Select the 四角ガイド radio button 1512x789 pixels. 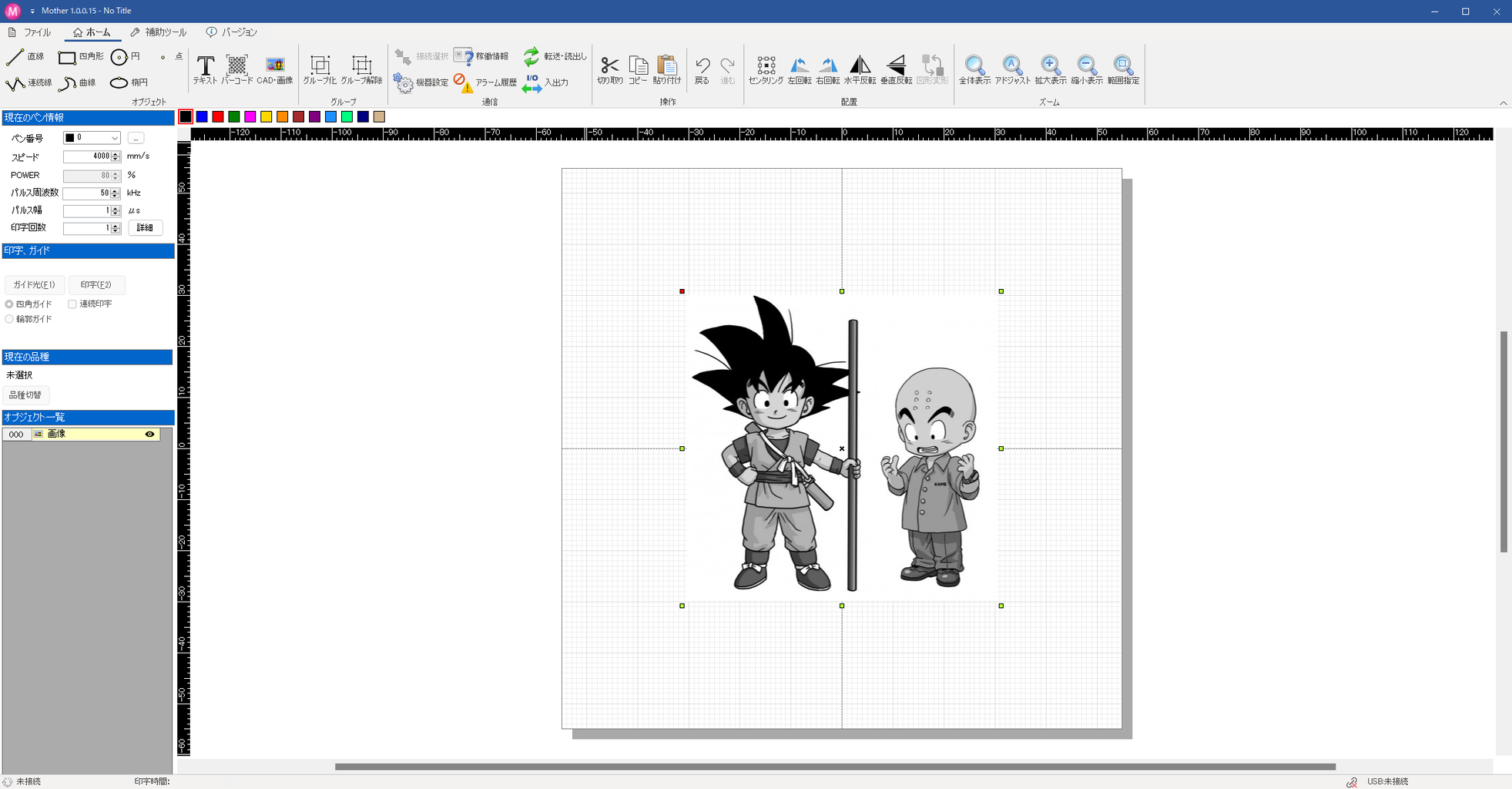click(9, 304)
